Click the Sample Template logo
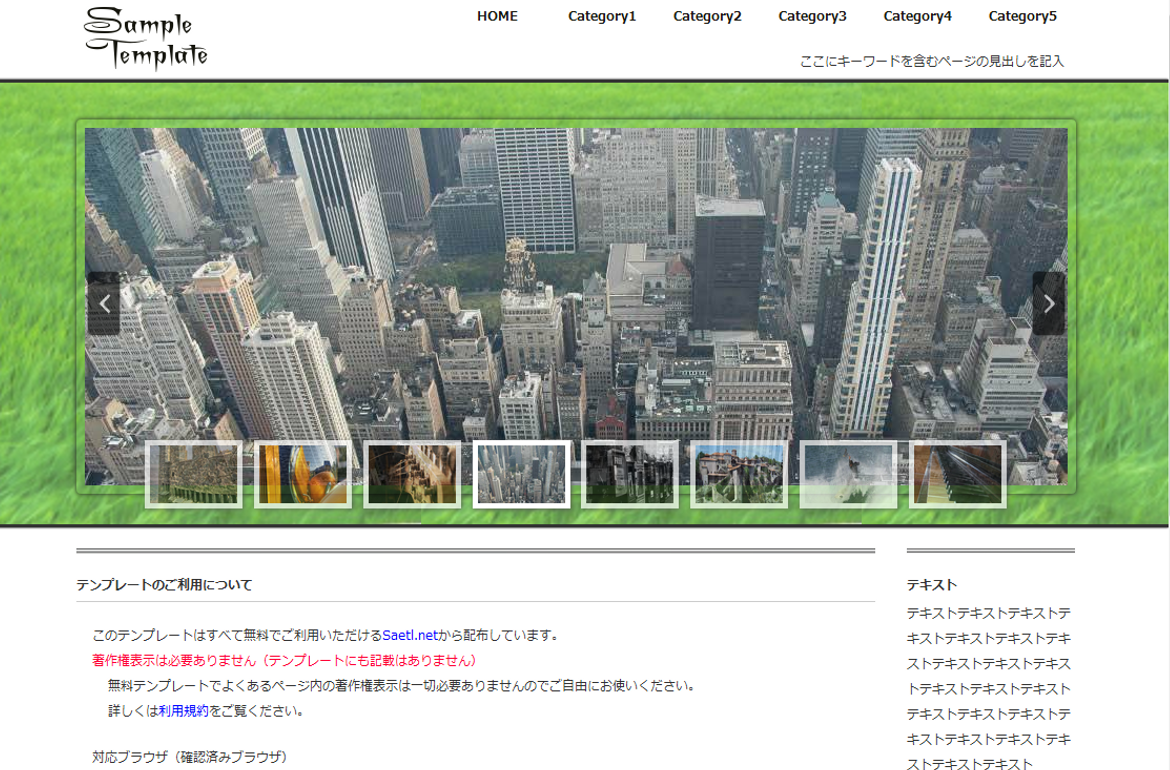1170x770 pixels. pos(146,38)
